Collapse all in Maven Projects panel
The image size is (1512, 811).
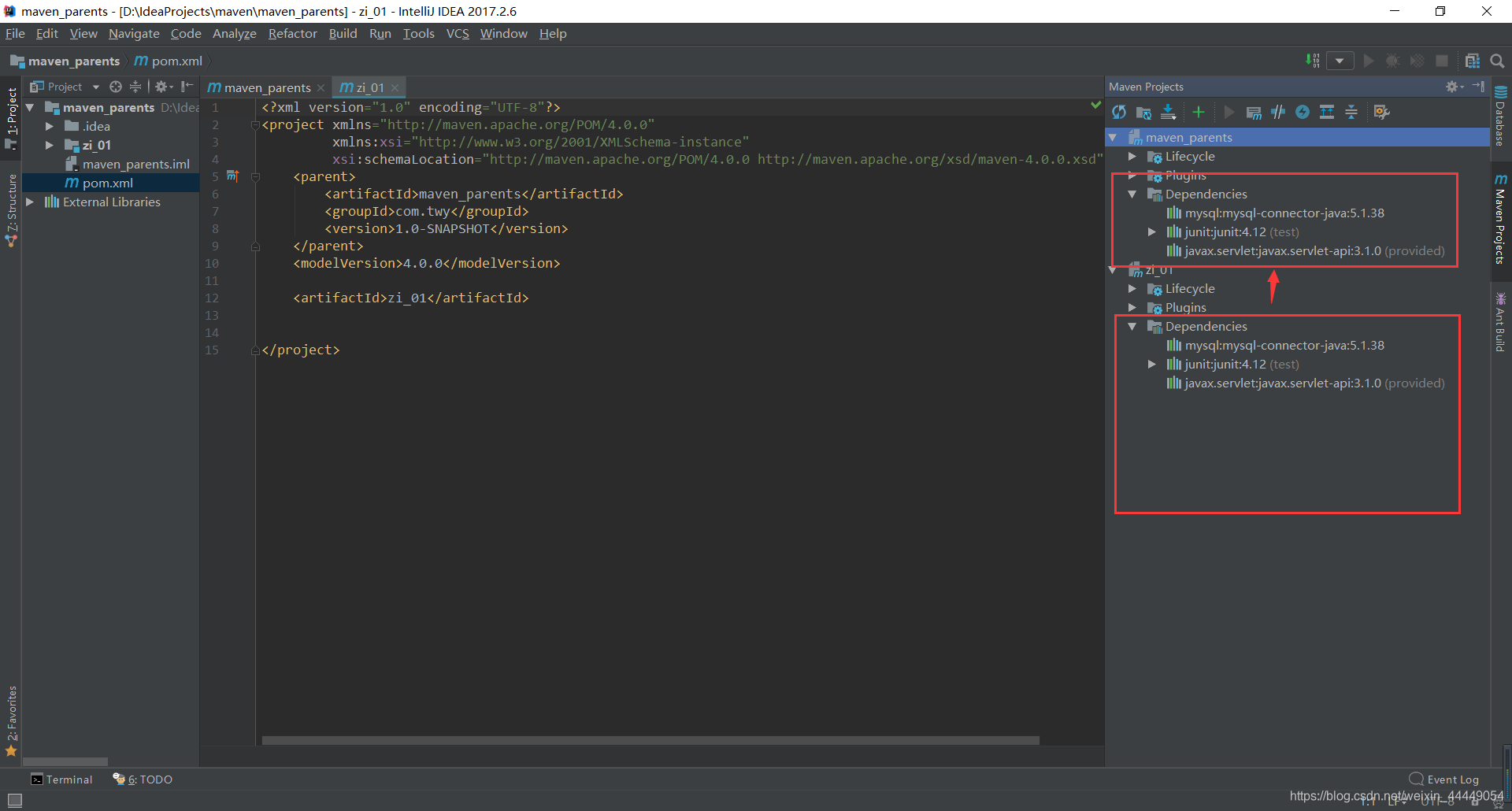(1351, 113)
